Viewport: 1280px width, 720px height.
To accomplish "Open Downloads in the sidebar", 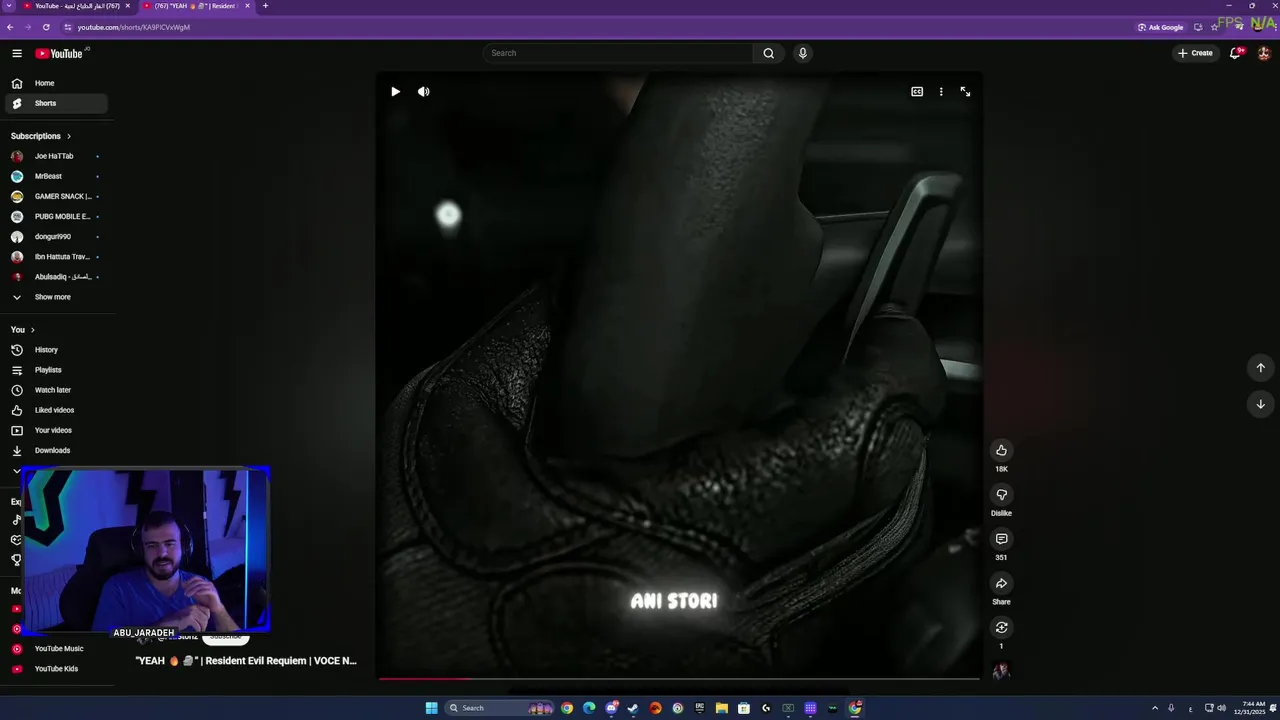I will click(56, 450).
